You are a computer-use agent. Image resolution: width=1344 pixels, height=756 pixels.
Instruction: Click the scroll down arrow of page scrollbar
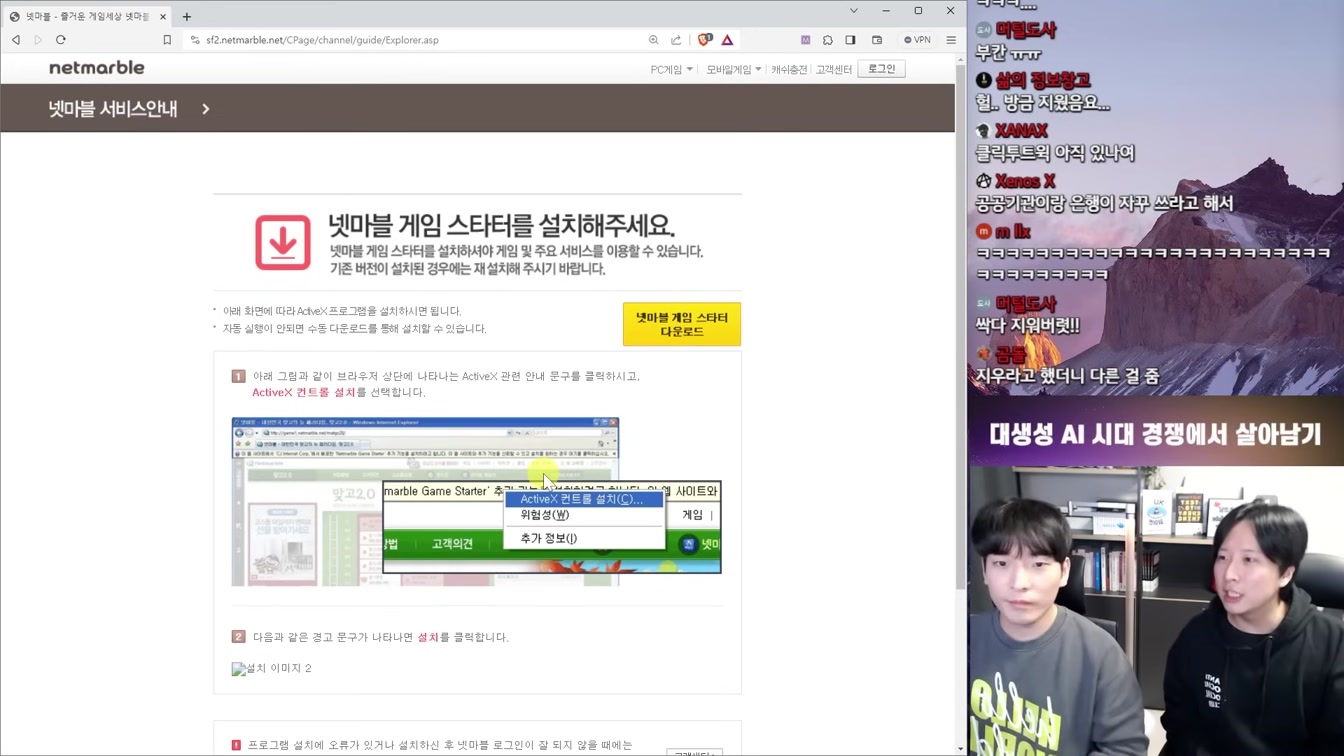[x=960, y=749]
